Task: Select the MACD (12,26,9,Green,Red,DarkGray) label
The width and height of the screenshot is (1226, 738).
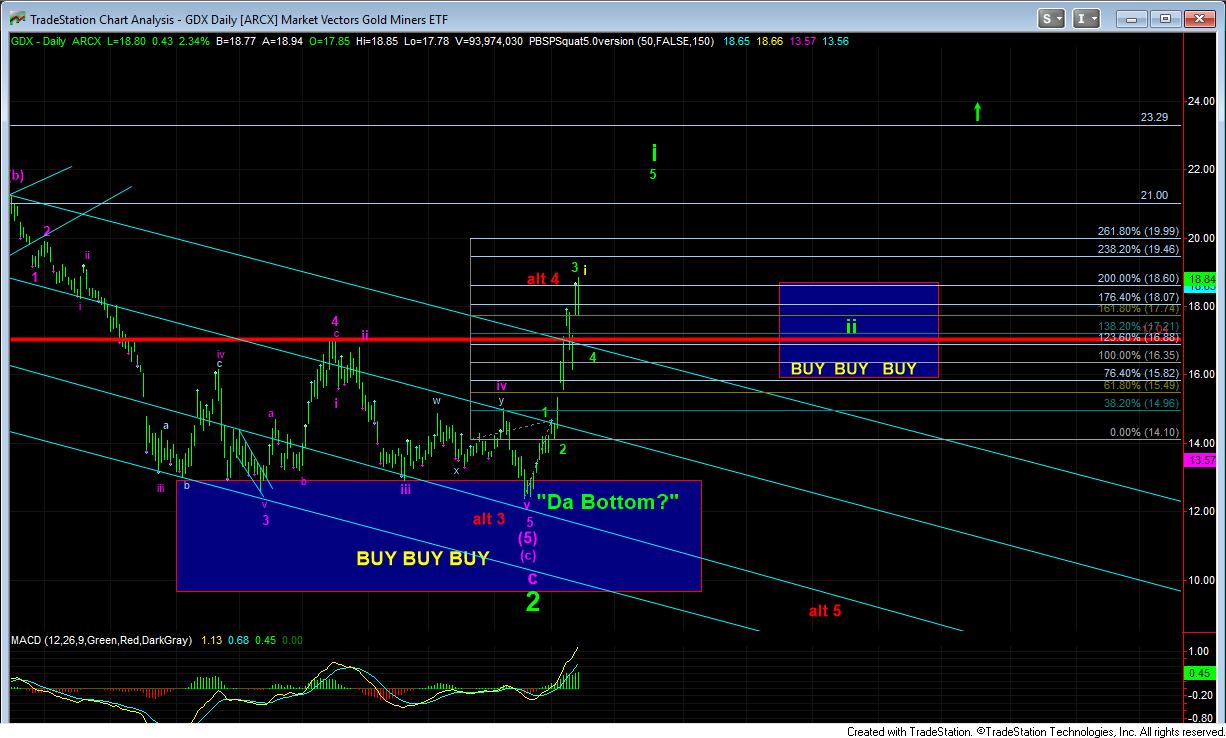Action: pos(102,640)
